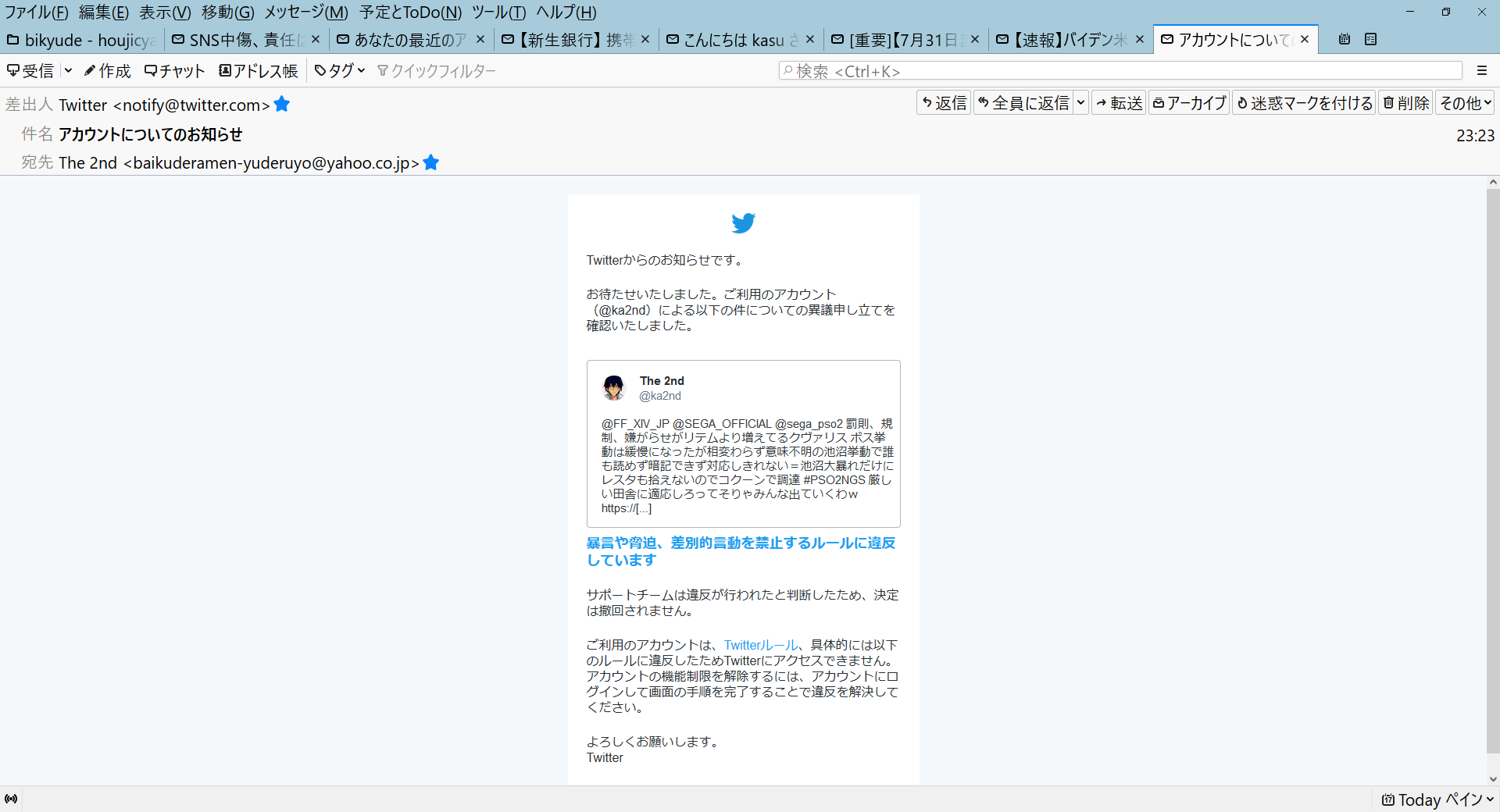Open the ツール(T) menu
The image size is (1500, 812).
pos(498,12)
